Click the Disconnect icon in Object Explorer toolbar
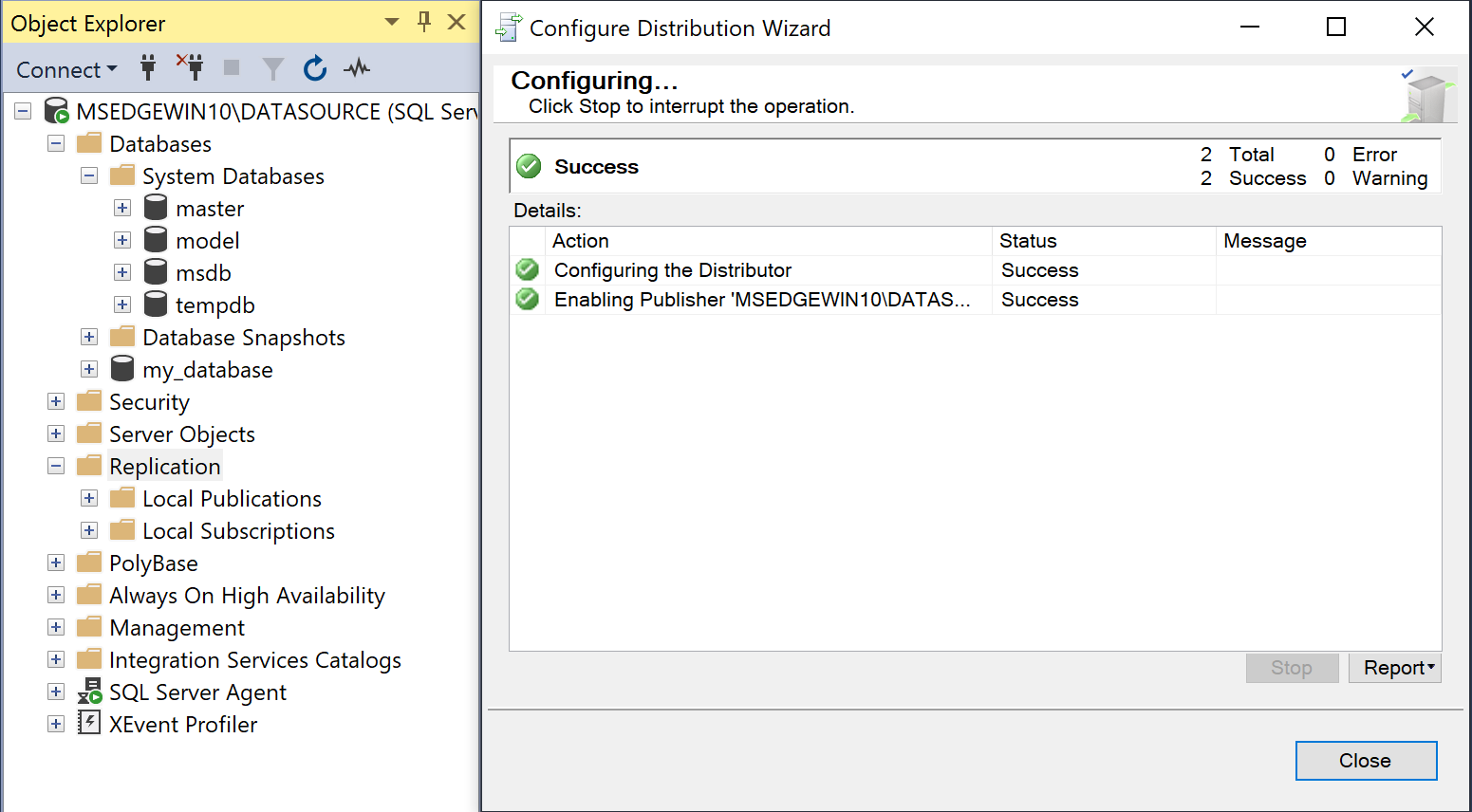Image resolution: width=1472 pixels, height=812 pixels. pos(190,67)
